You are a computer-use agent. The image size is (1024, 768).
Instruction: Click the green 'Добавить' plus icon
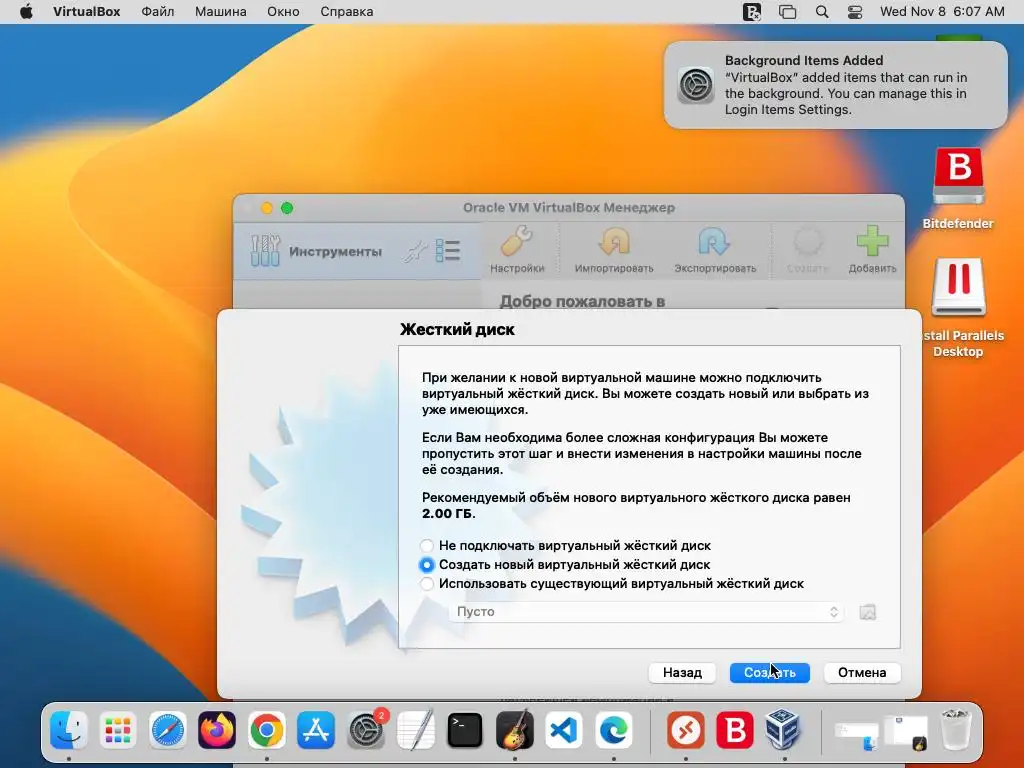pyautogui.click(x=872, y=249)
